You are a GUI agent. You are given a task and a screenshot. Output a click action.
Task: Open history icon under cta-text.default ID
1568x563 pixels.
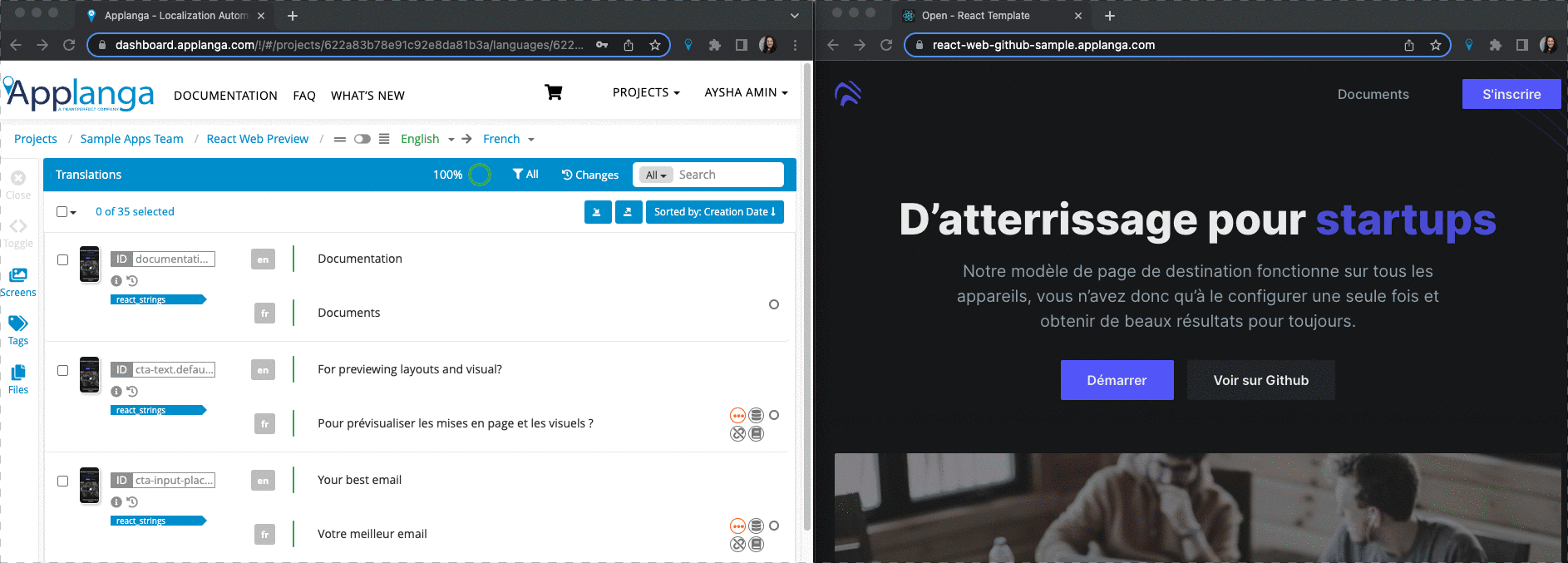coord(132,392)
